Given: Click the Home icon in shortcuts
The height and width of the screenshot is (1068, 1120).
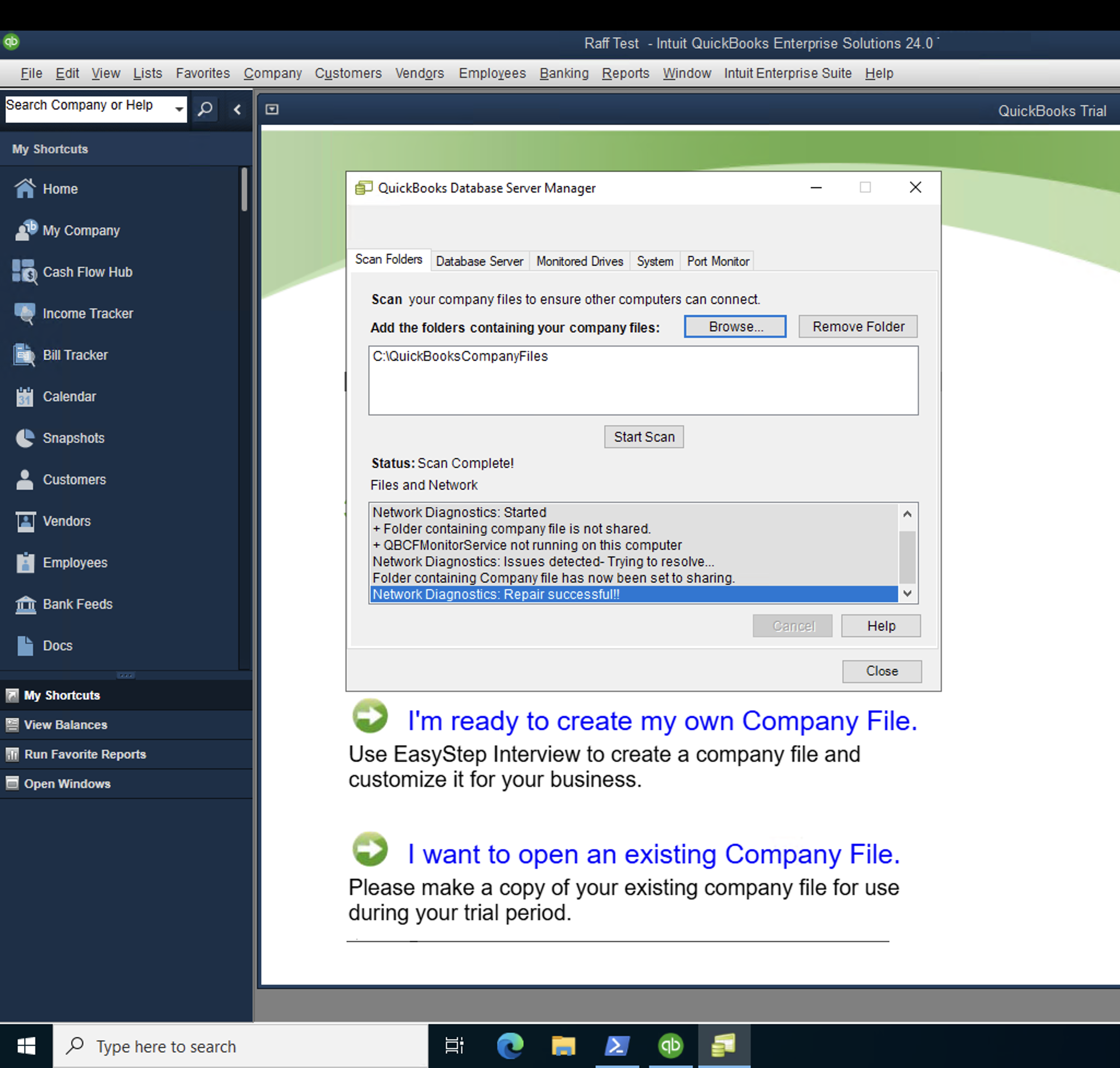Looking at the screenshot, I should tap(25, 189).
